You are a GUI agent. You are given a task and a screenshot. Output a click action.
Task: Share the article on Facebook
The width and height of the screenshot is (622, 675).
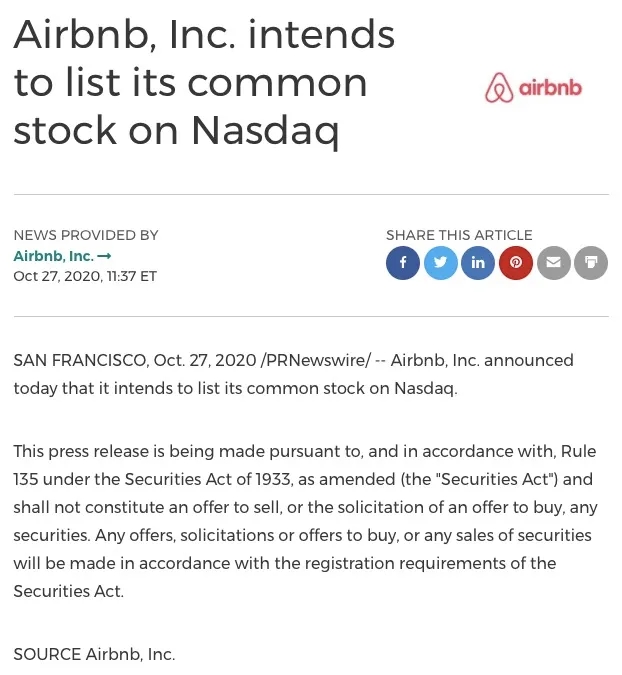pyautogui.click(x=403, y=263)
